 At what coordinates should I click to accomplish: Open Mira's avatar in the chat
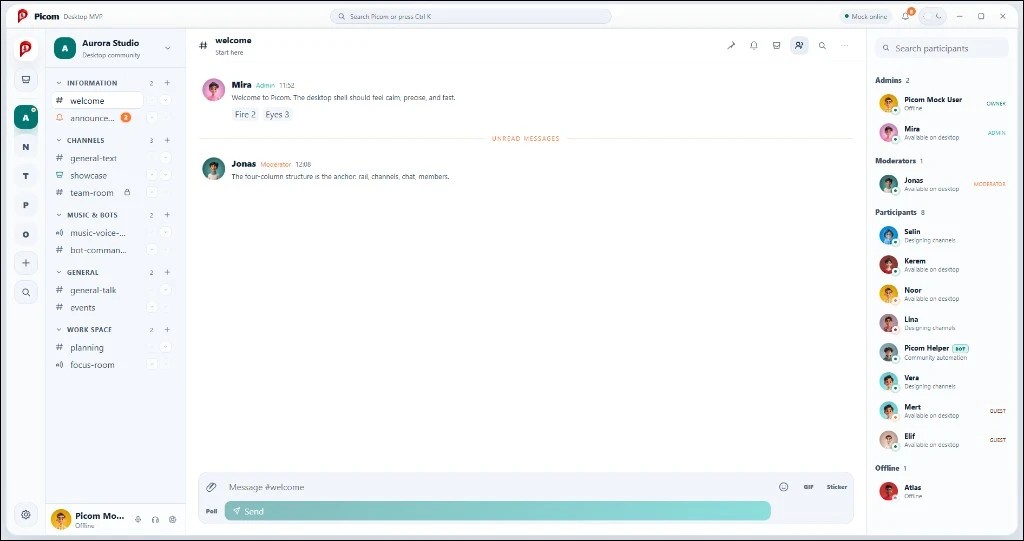(214, 90)
